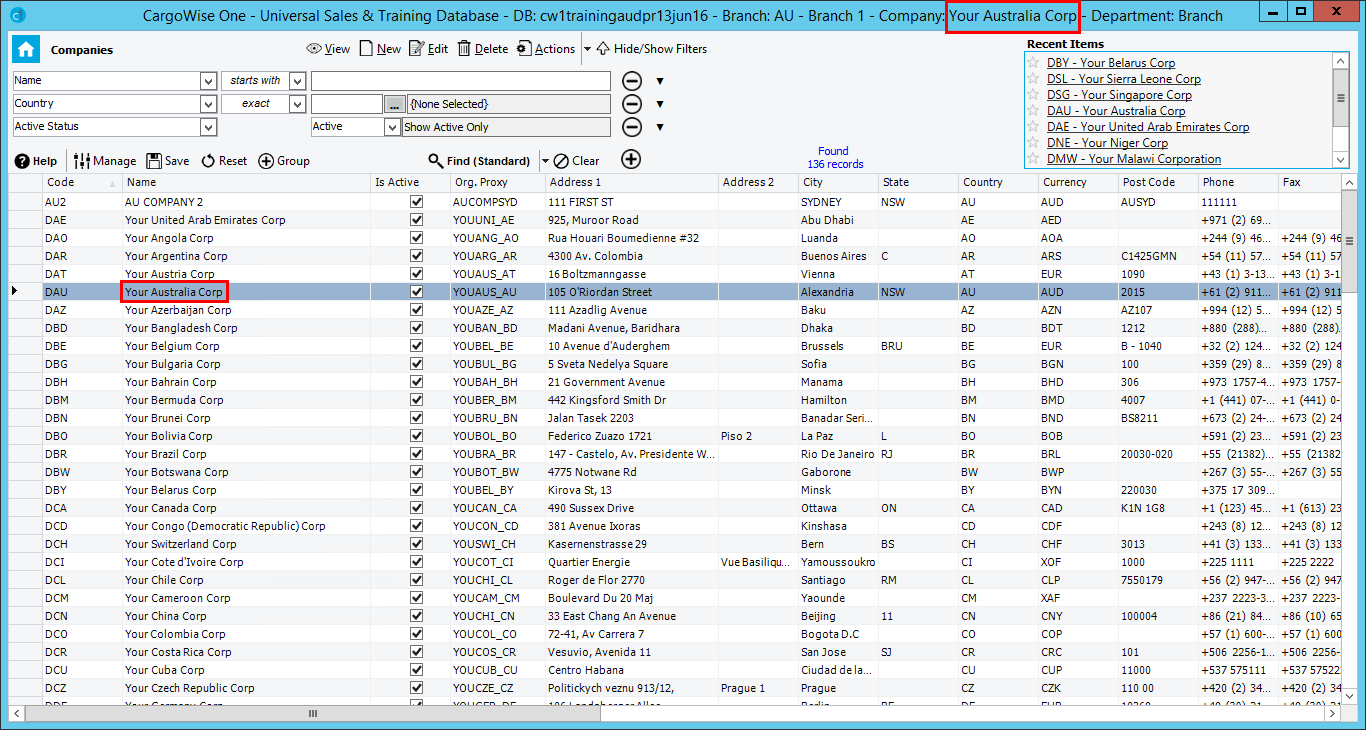Toggle Is Active for Your Canada Corp

point(416,508)
